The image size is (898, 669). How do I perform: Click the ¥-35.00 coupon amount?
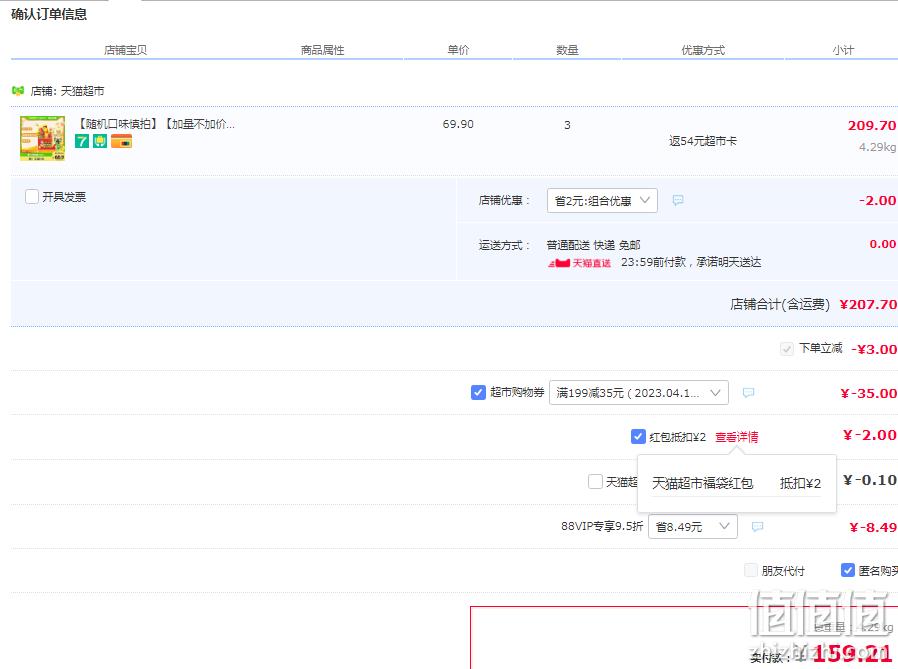868,393
